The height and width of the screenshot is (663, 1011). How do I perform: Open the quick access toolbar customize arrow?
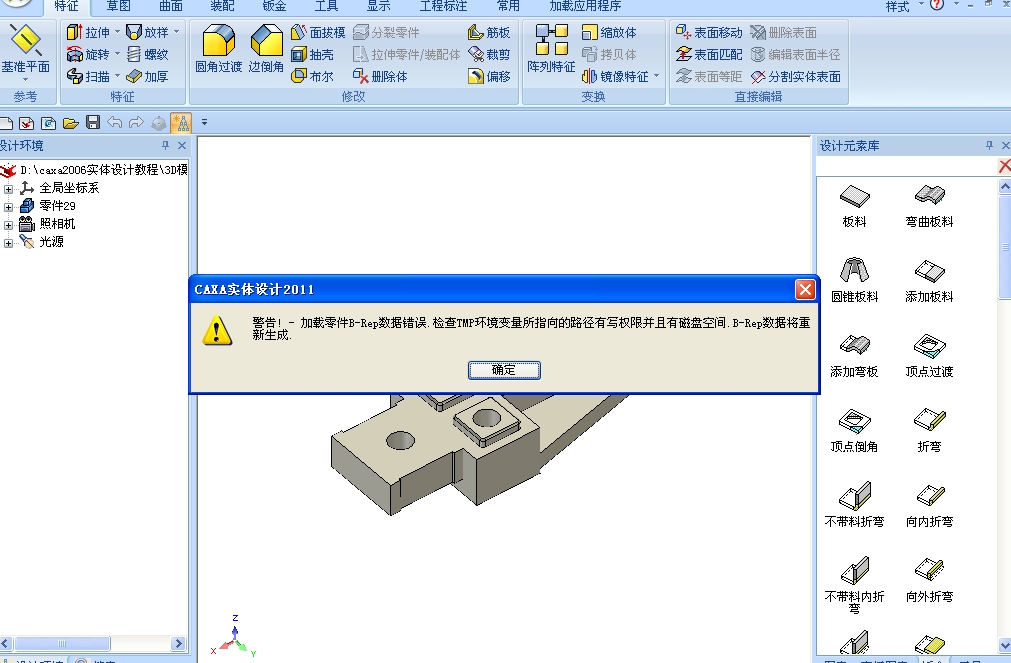(204, 122)
